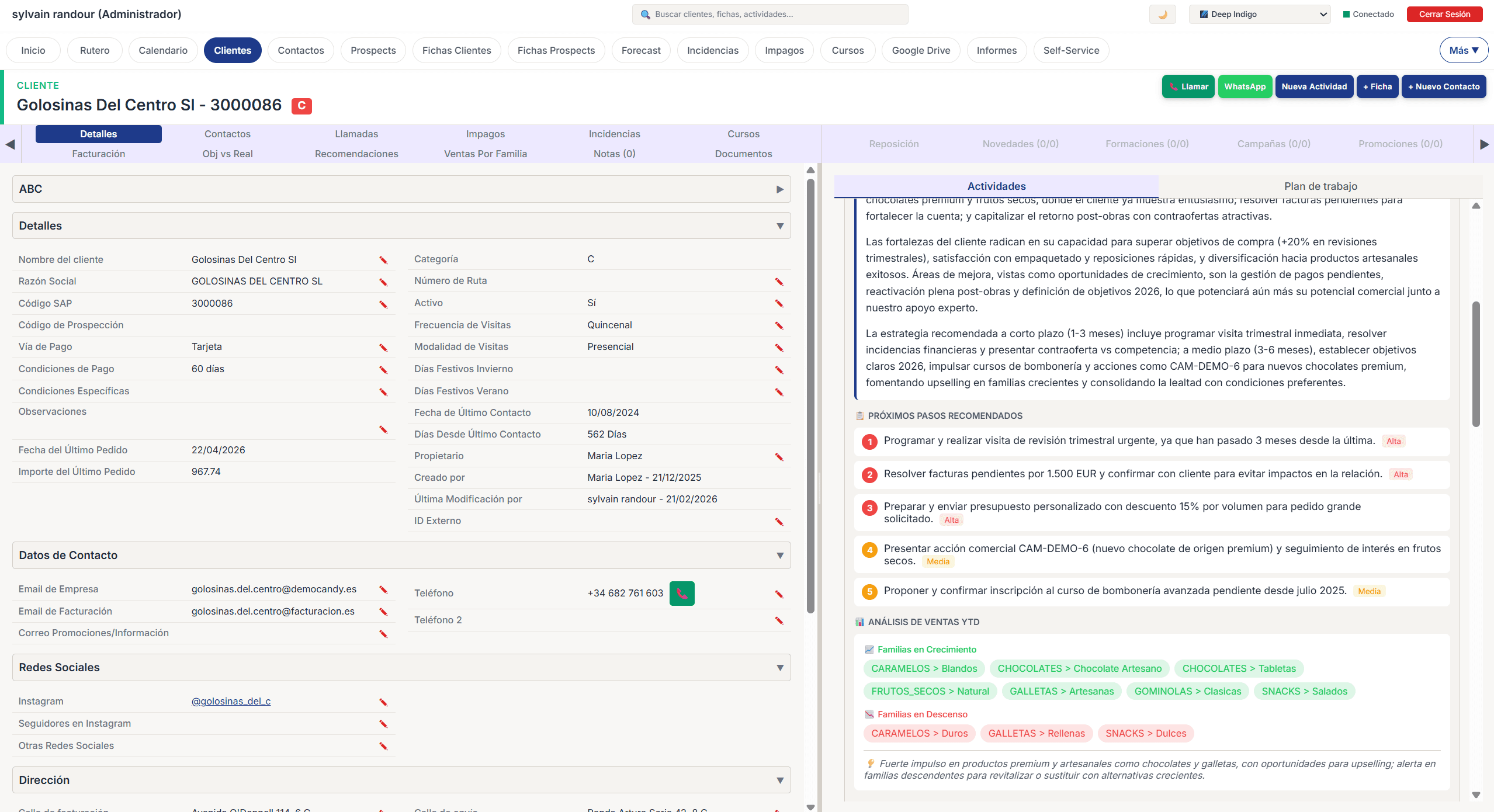This screenshot has width=1494, height=812.
Task: Edit the Propietario field pencil icon
Action: coord(779,457)
